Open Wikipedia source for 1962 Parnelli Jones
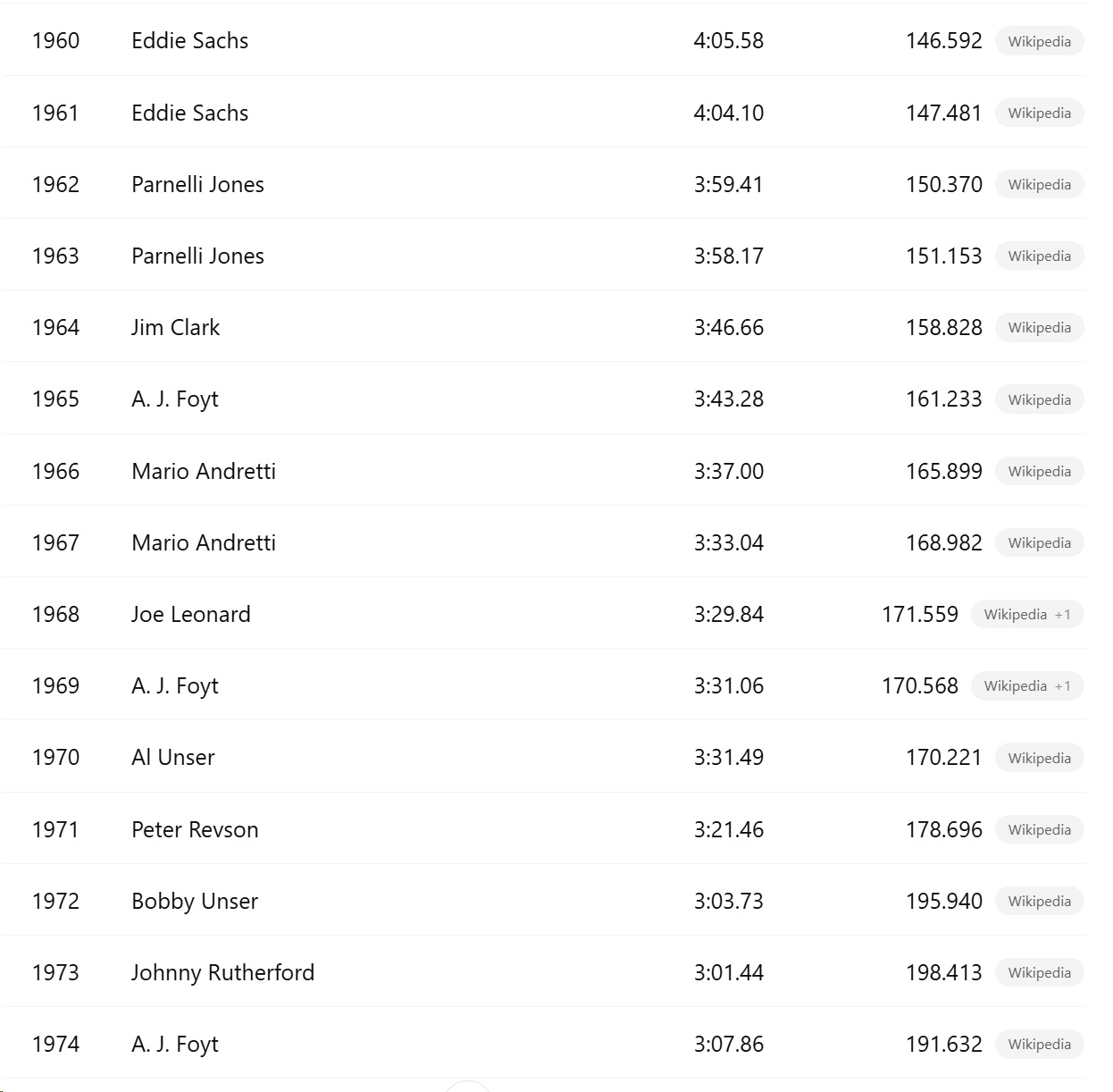The width and height of the screenshot is (1113, 1092). (1039, 184)
